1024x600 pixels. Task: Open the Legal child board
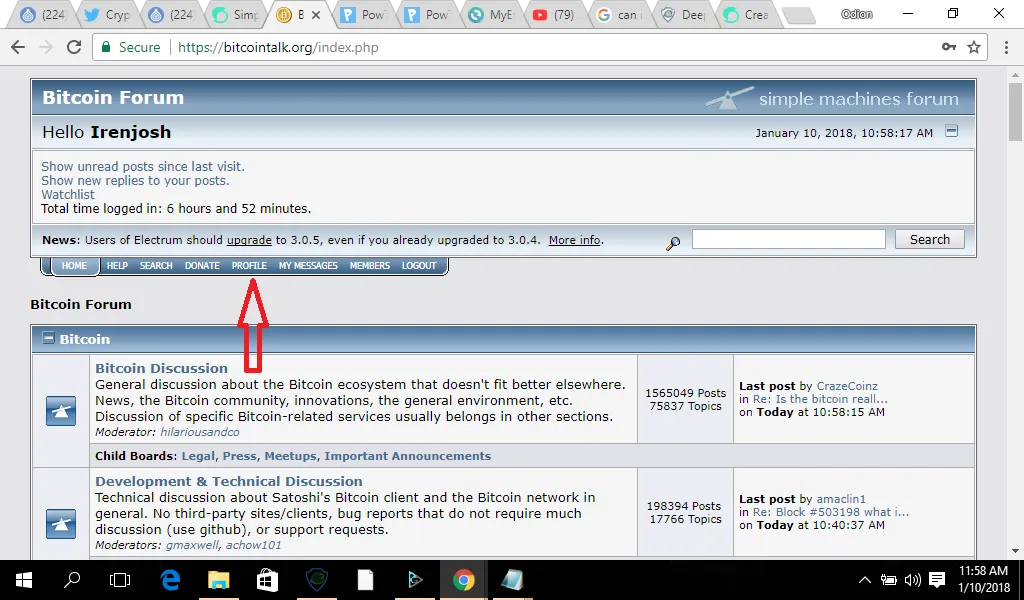[199, 456]
